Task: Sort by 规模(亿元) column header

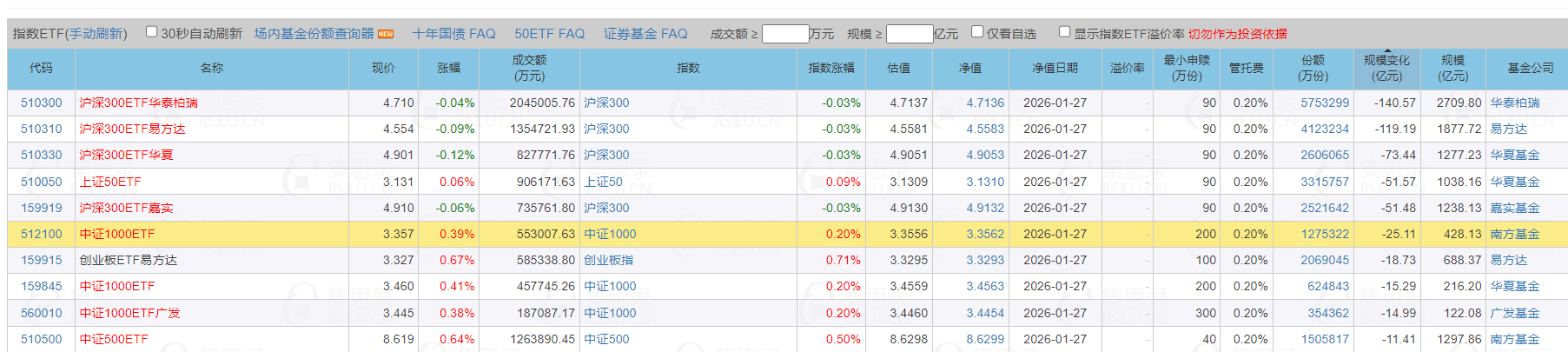Action: coord(1452,68)
